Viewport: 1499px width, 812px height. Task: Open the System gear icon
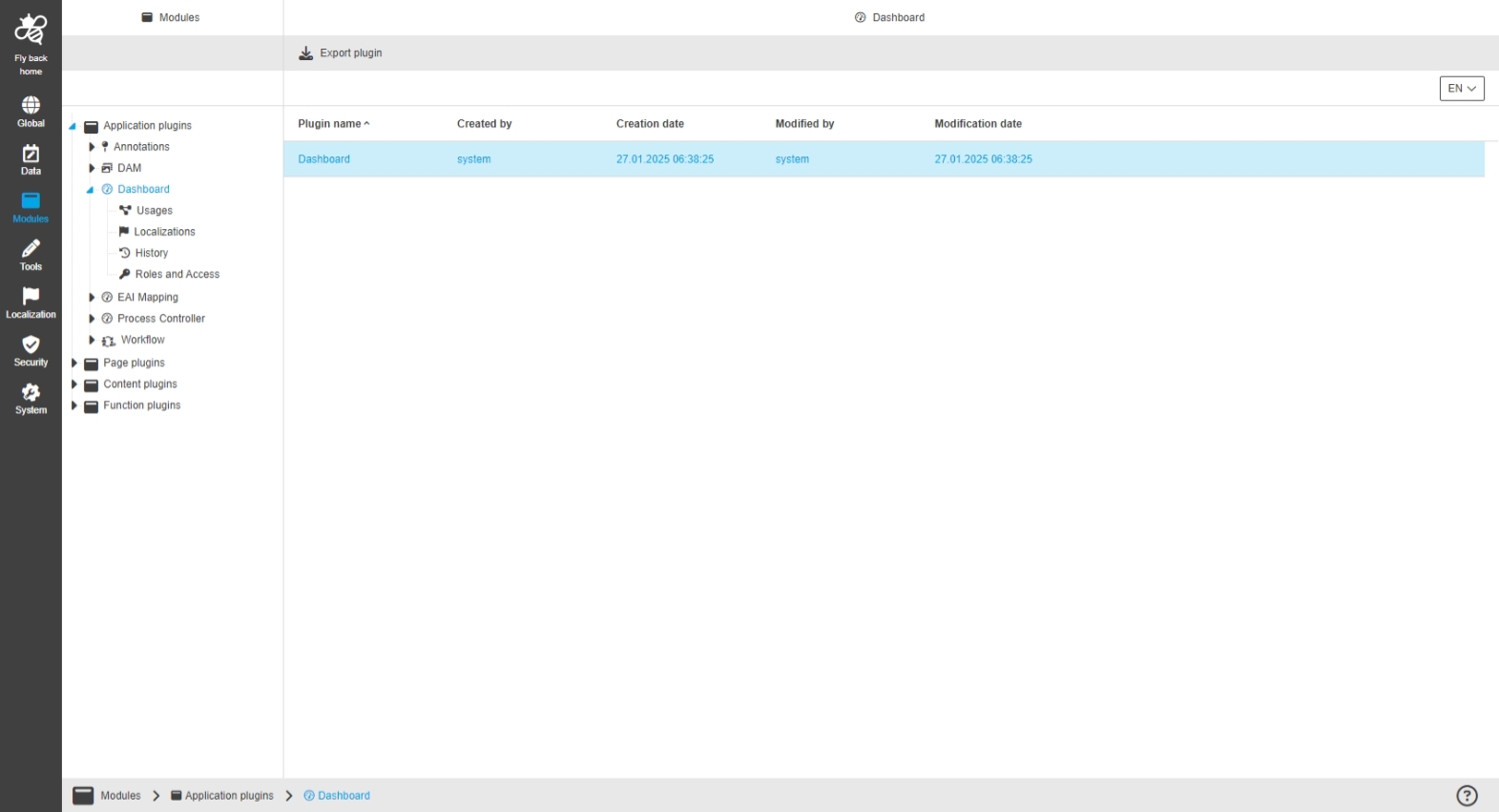[31, 392]
